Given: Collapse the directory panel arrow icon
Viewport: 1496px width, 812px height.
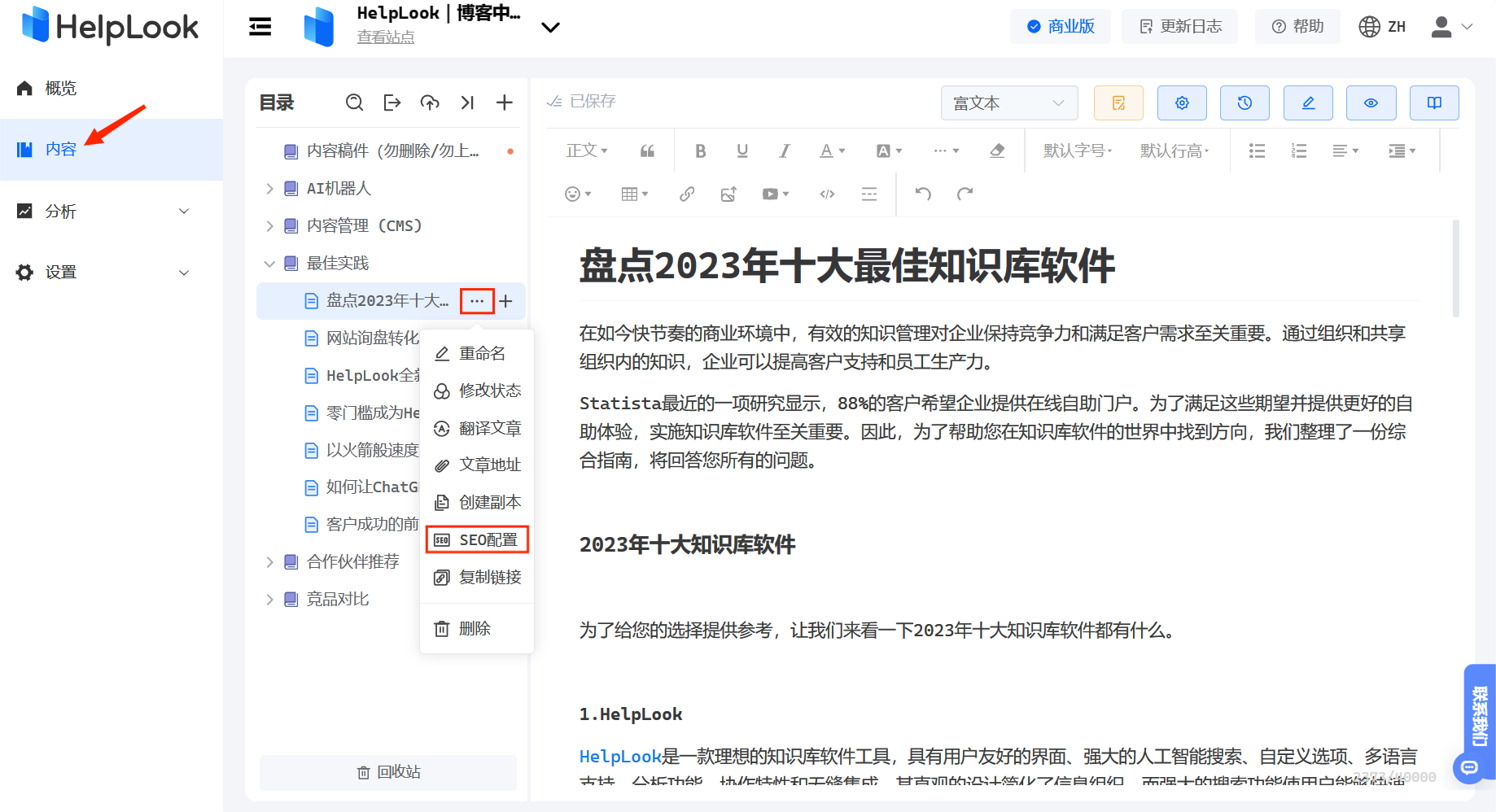Looking at the screenshot, I should pyautogui.click(x=467, y=103).
